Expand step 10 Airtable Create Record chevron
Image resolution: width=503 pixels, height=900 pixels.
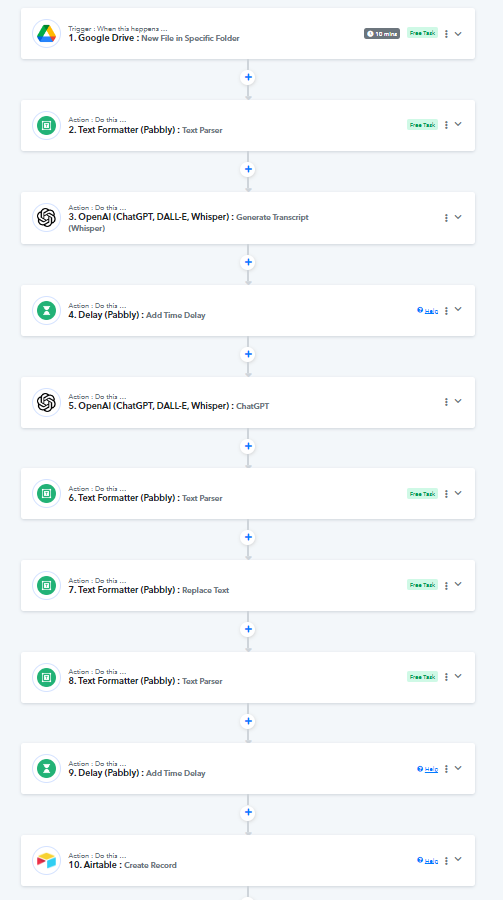click(458, 859)
